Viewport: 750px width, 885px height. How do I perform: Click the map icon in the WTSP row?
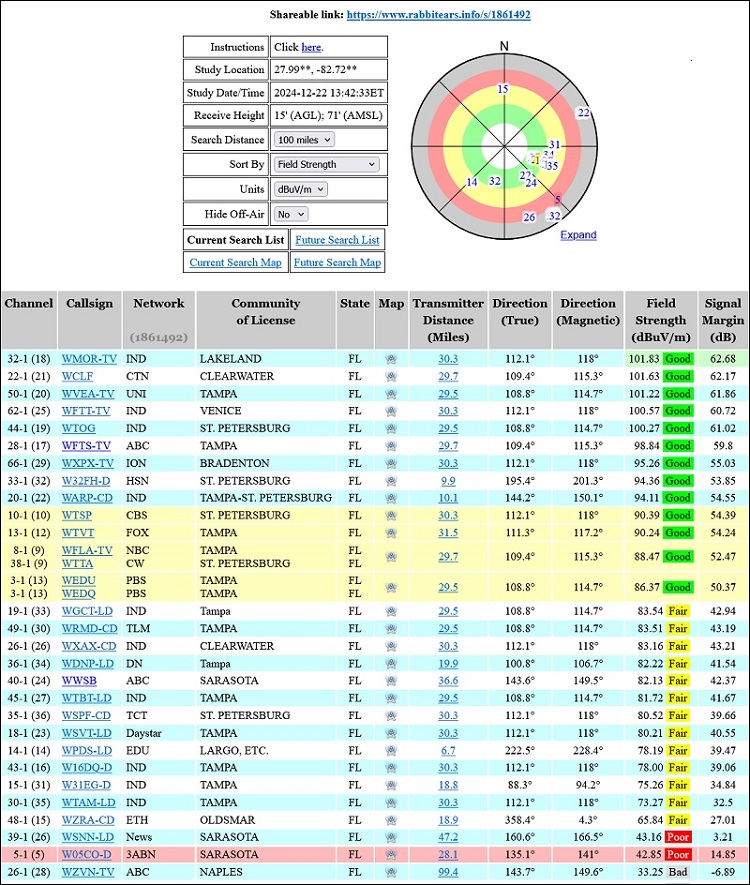click(x=390, y=515)
